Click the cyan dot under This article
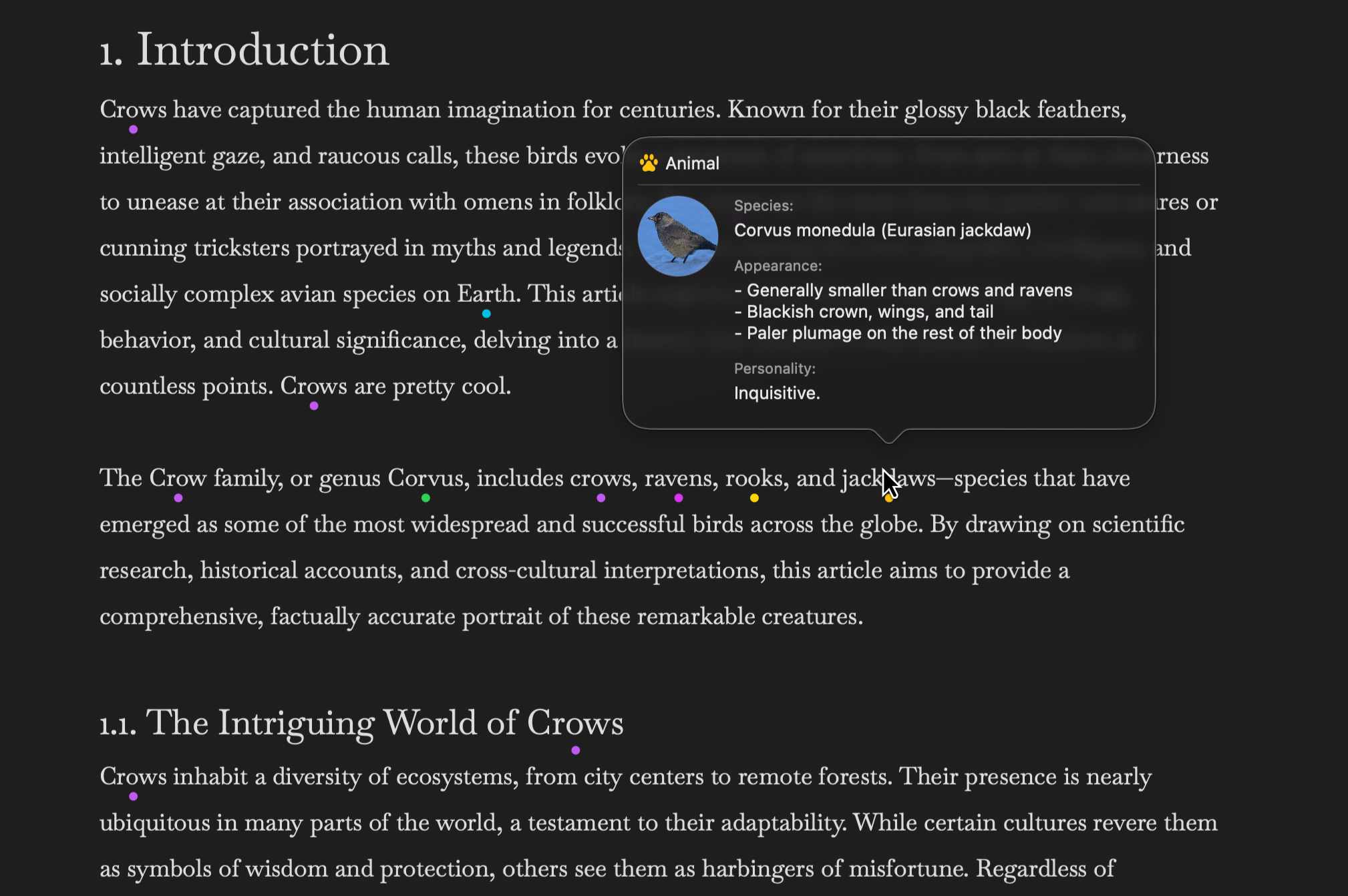The height and width of the screenshot is (896, 1348). [486, 314]
